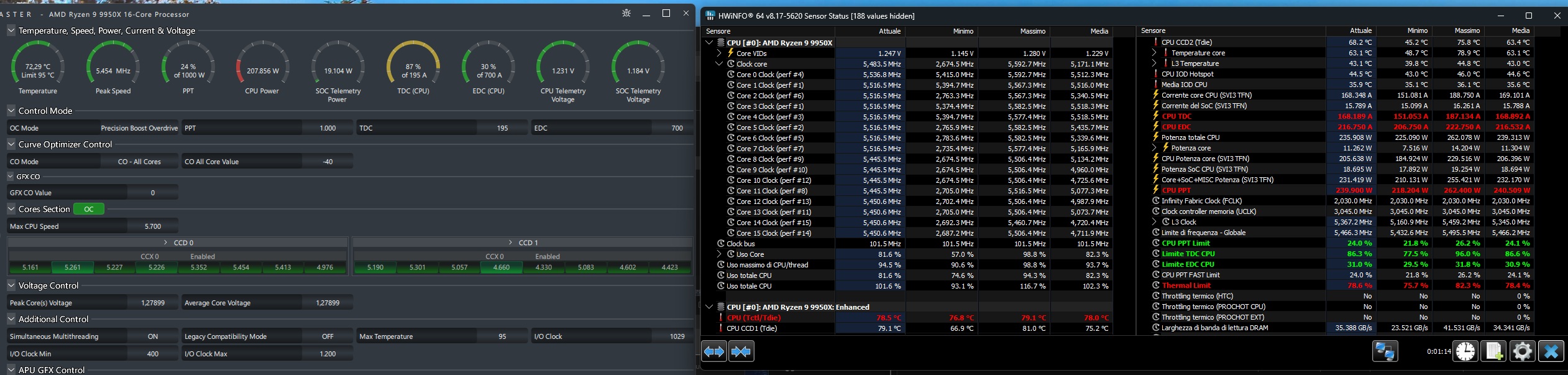Open HWiNFO remote monitoring computers icon
The width and height of the screenshot is (1568, 375).
[x=1385, y=351]
